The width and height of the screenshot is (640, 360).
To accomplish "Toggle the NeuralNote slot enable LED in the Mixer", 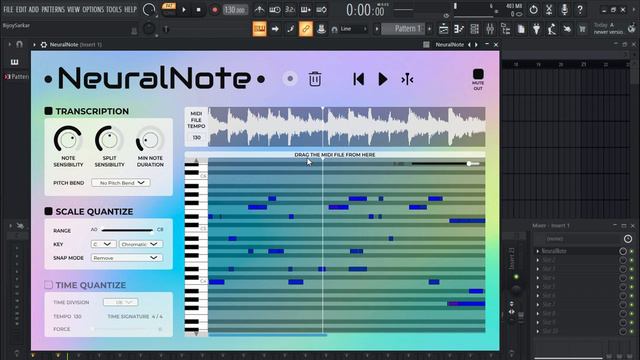I will [x=632, y=251].
